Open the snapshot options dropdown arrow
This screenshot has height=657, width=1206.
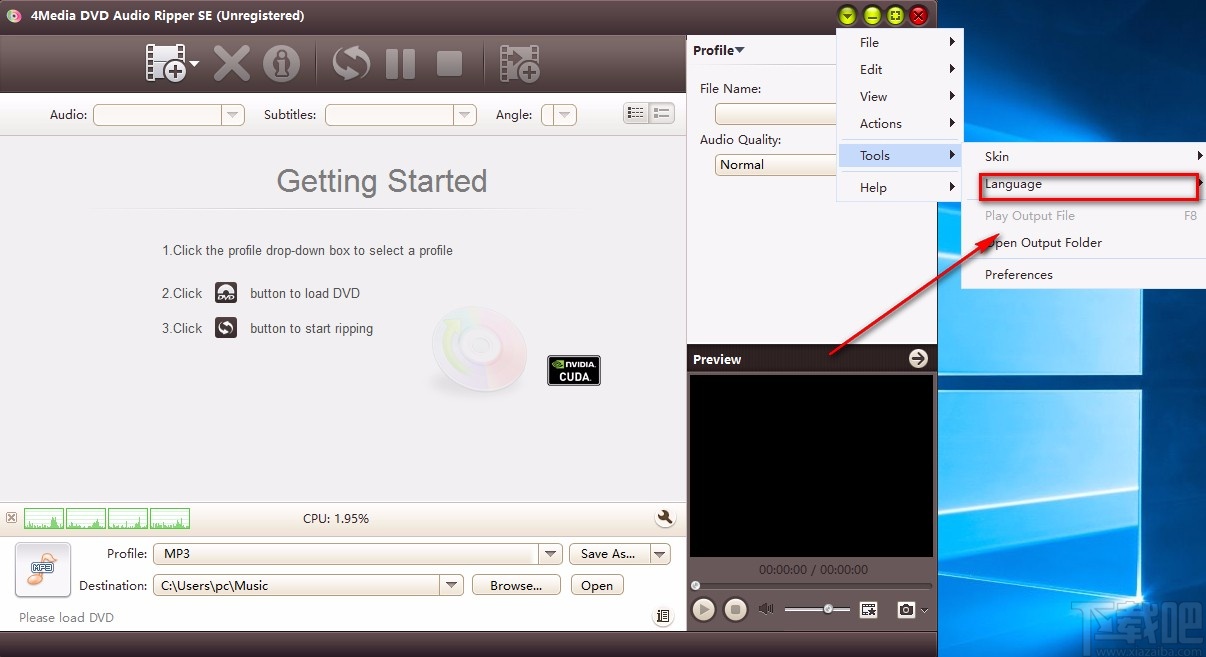pos(925,610)
